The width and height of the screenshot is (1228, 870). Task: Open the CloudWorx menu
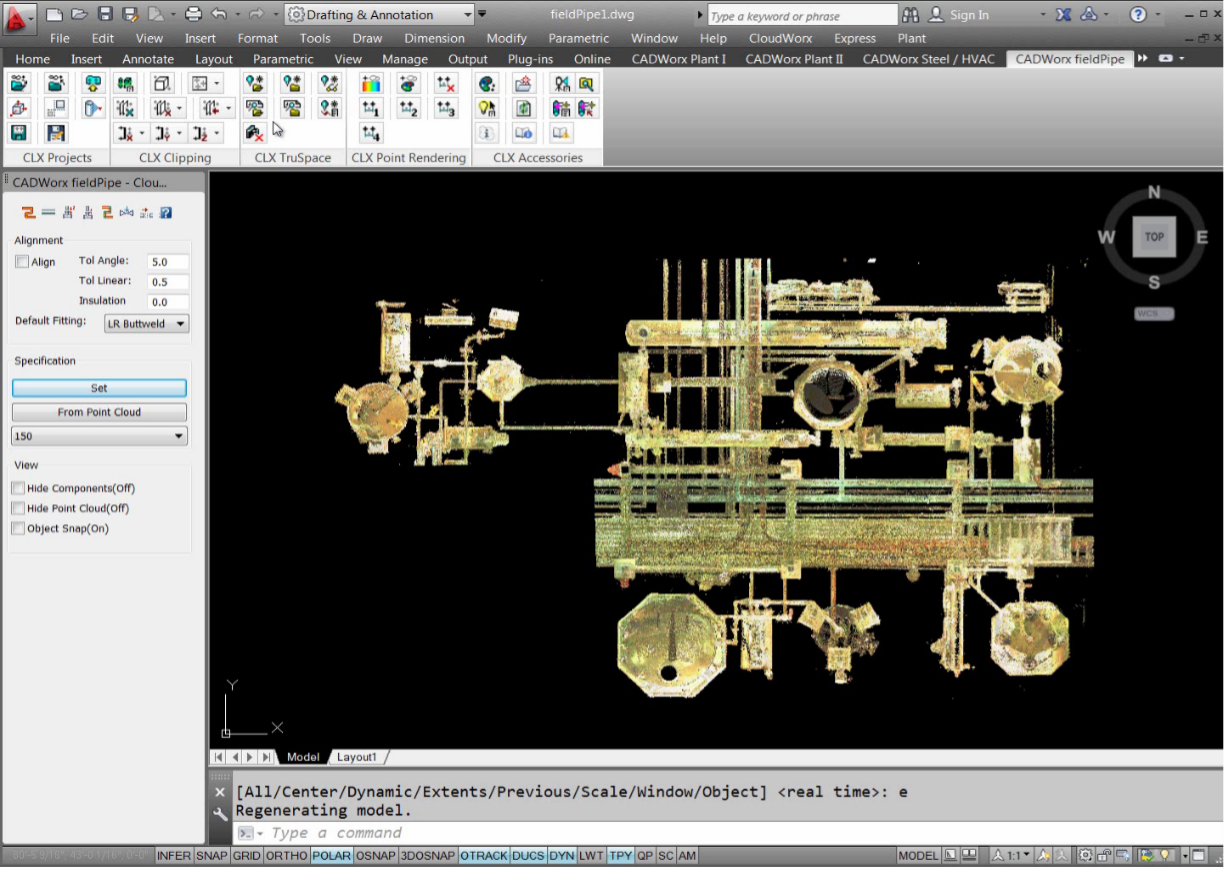780,38
